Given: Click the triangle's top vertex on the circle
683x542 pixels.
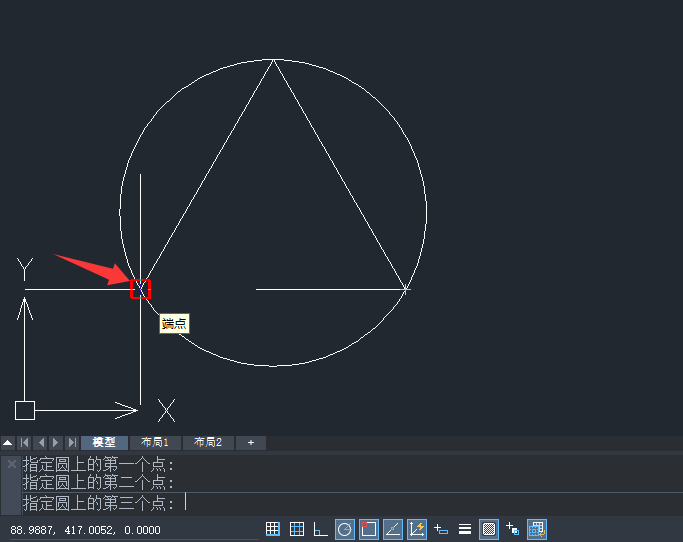Looking at the screenshot, I should pyautogui.click(x=274, y=60).
